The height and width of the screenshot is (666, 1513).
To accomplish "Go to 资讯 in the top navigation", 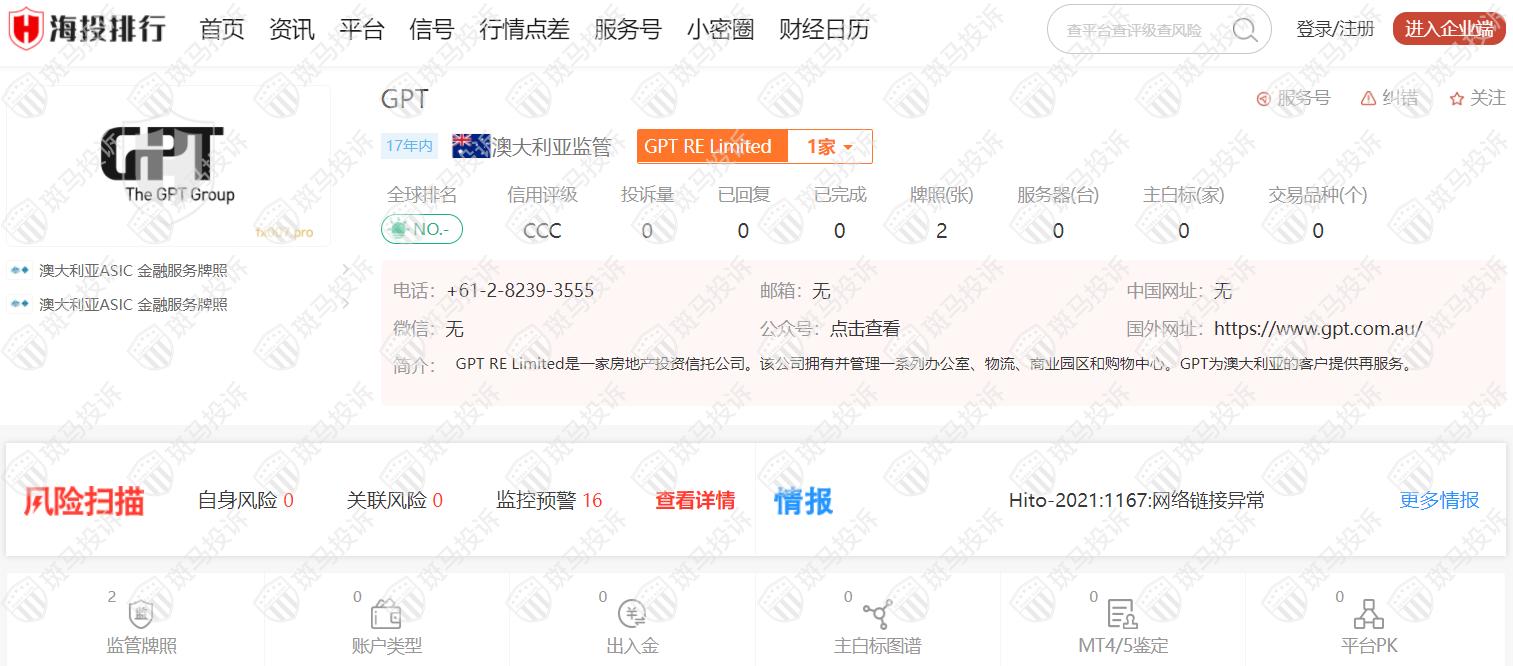I will click(292, 30).
